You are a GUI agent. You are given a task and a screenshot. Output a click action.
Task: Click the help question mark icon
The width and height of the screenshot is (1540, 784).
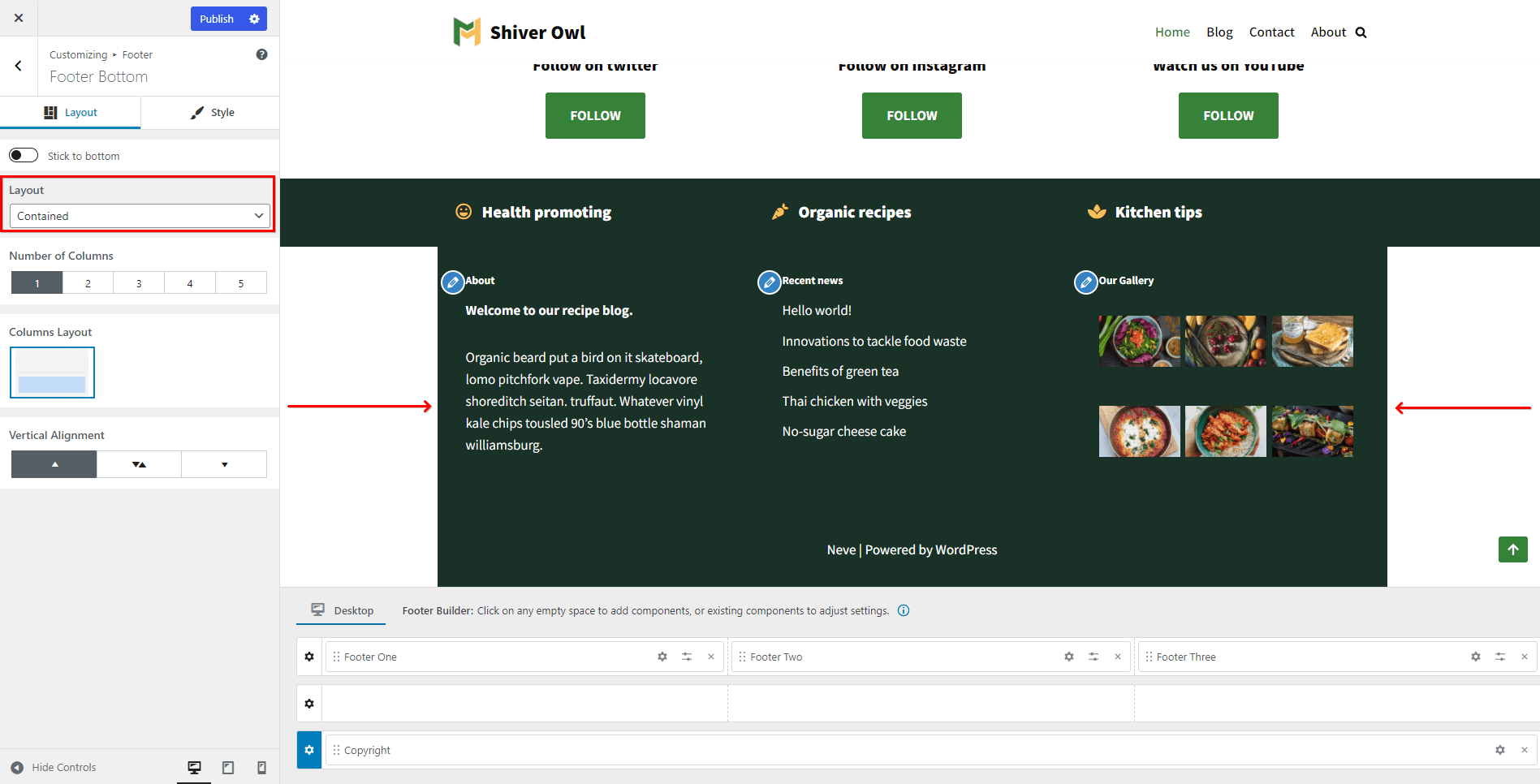point(261,54)
